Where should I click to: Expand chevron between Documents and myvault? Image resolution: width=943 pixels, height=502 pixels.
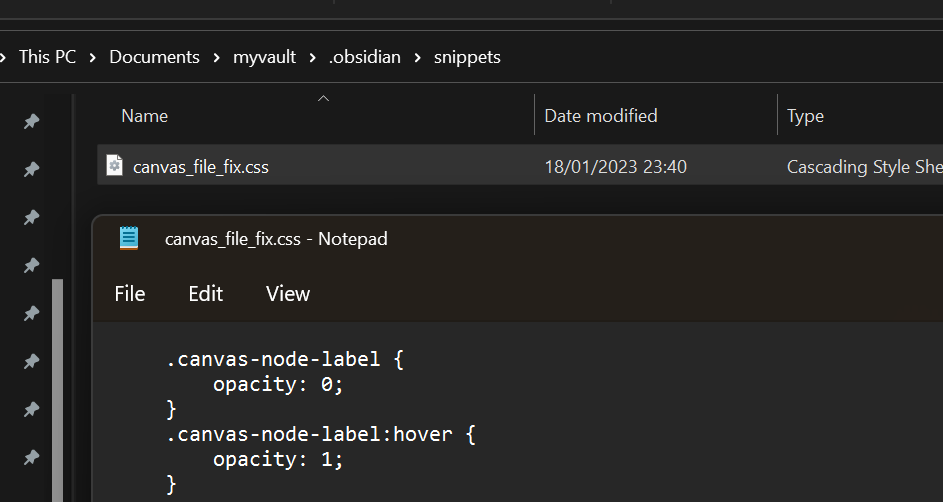point(216,58)
